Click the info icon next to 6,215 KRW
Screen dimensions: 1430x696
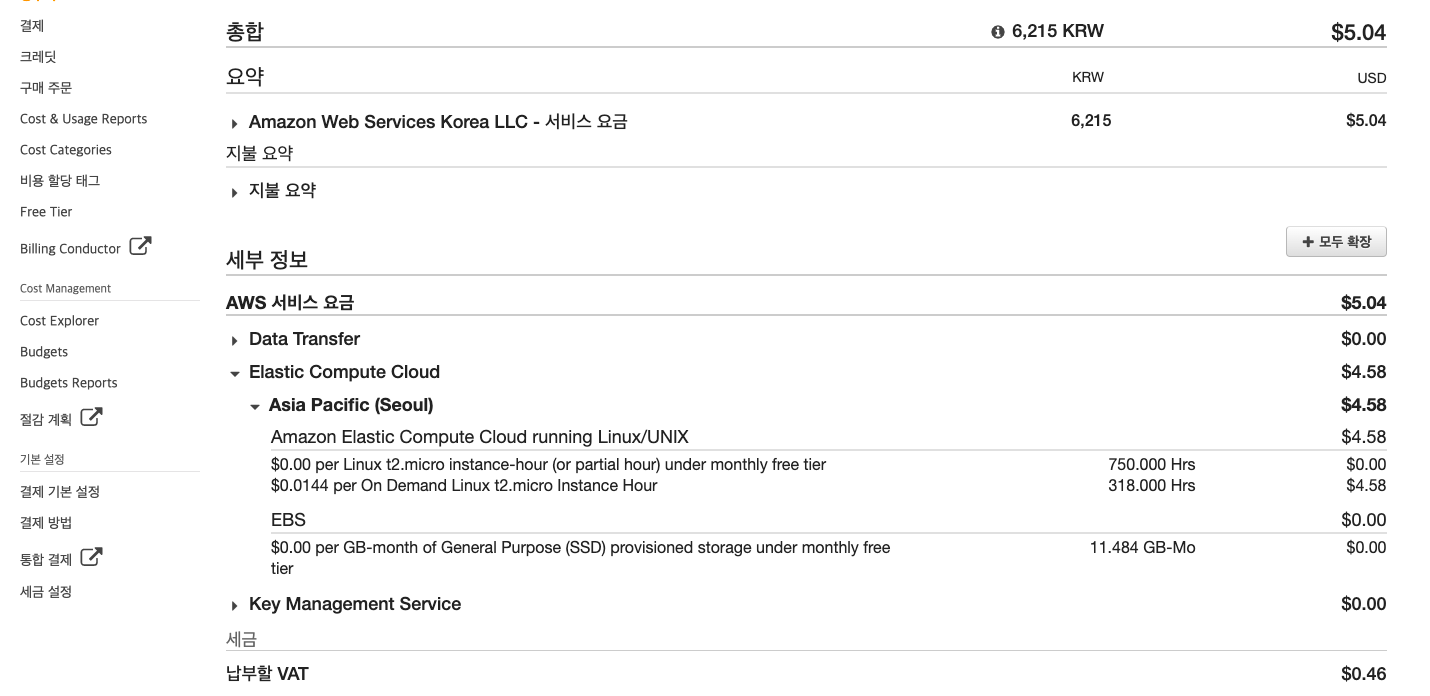pos(997,32)
